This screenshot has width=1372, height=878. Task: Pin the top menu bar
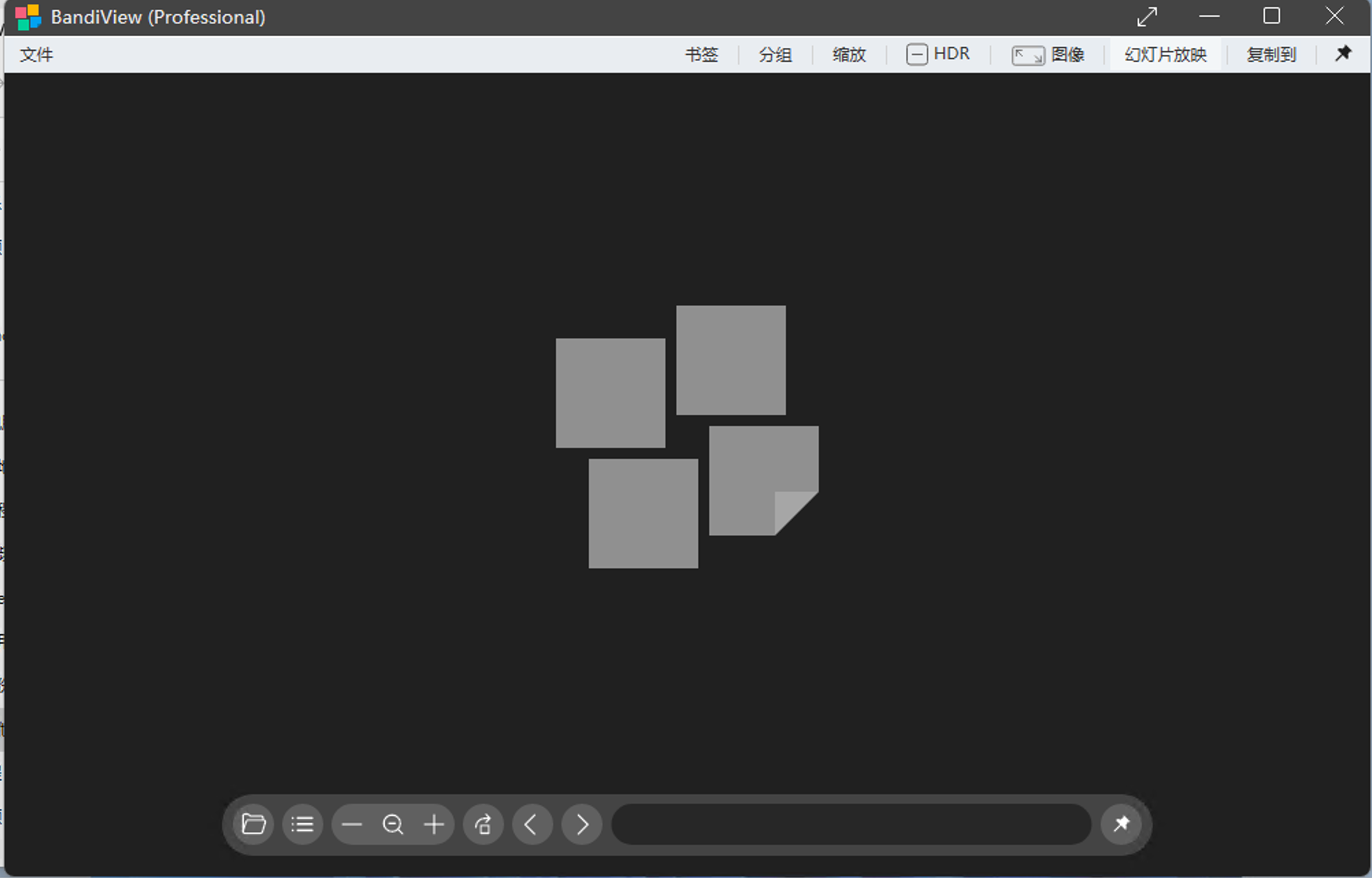(1343, 53)
